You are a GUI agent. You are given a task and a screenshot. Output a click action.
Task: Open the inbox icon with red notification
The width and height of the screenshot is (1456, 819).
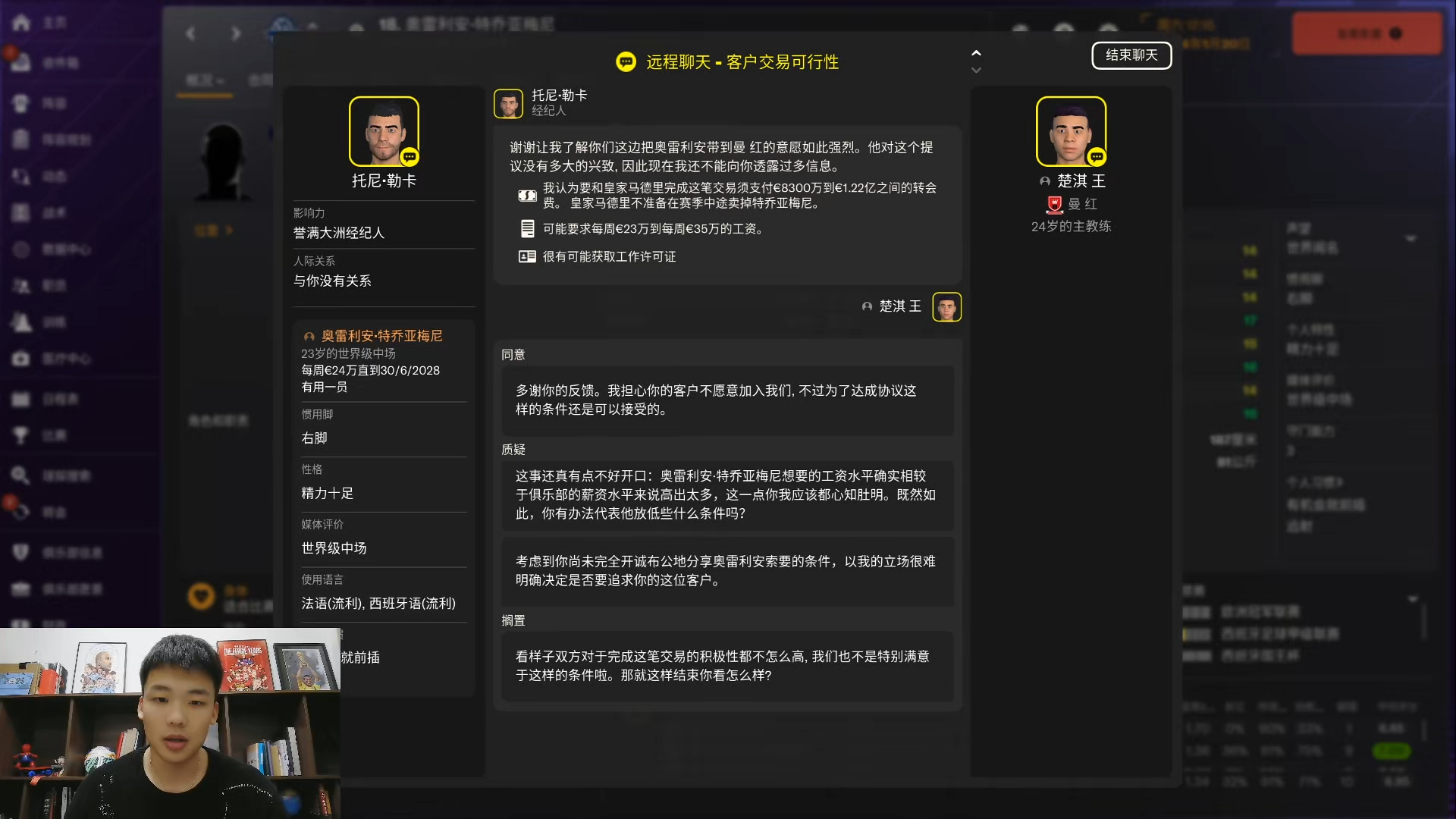20,62
